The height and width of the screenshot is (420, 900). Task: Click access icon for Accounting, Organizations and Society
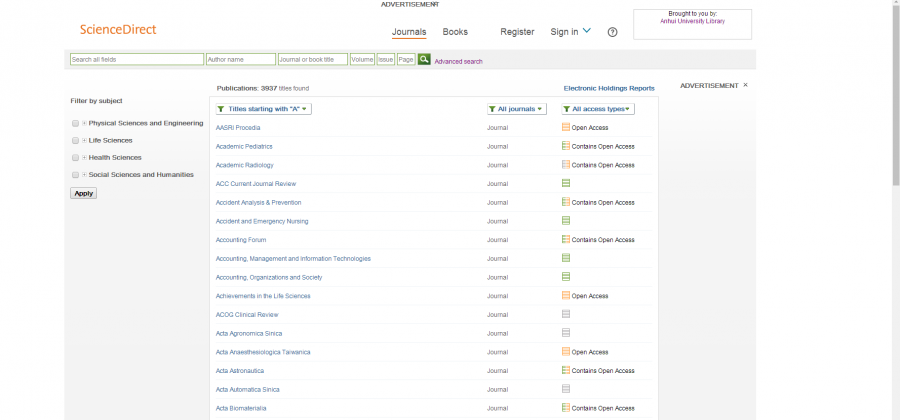566,277
